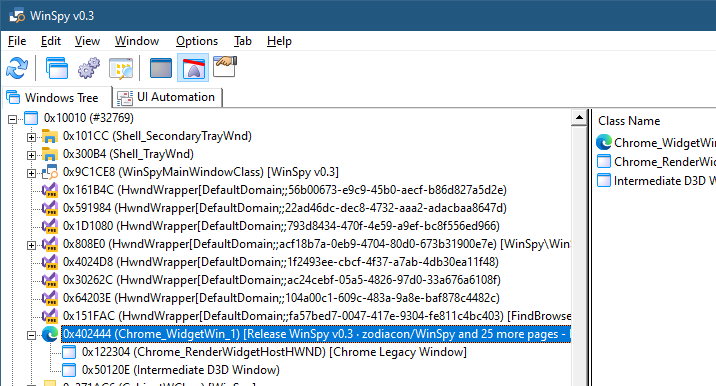
Task: Select 0x9C1CE8 WinSpyMainWindowClass tree item
Action: point(201,172)
